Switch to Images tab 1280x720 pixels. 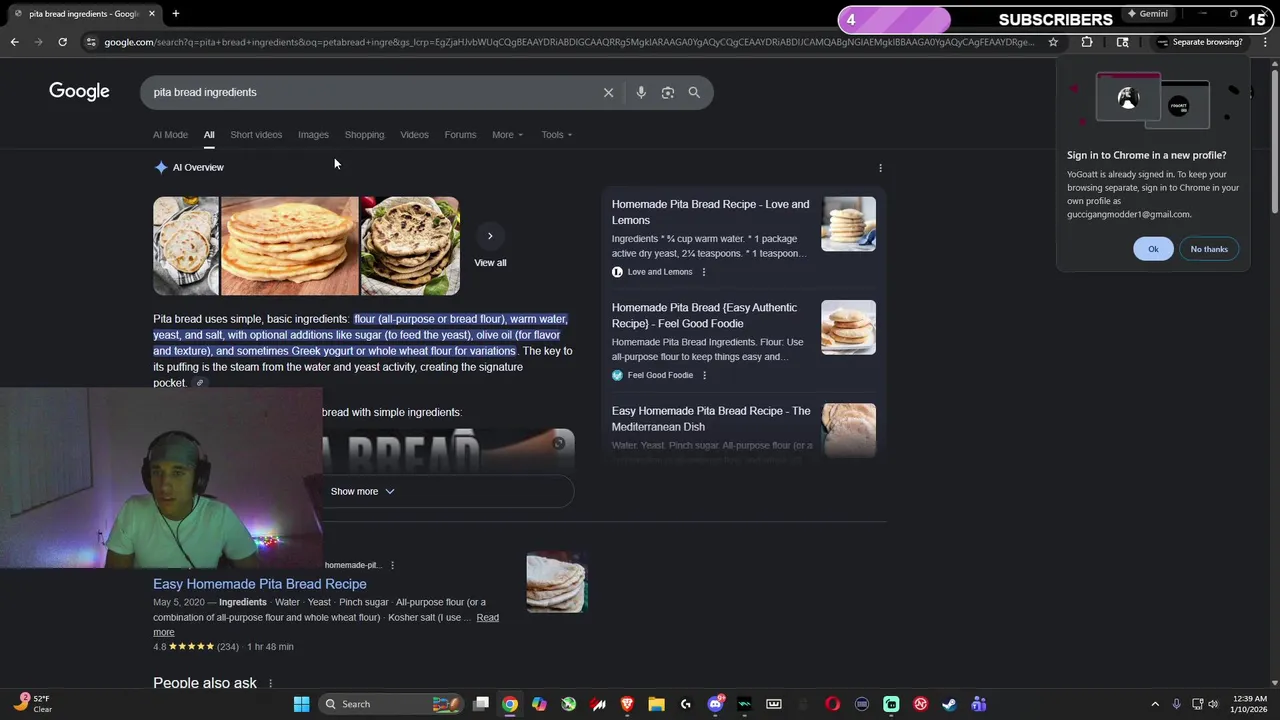pos(313,135)
